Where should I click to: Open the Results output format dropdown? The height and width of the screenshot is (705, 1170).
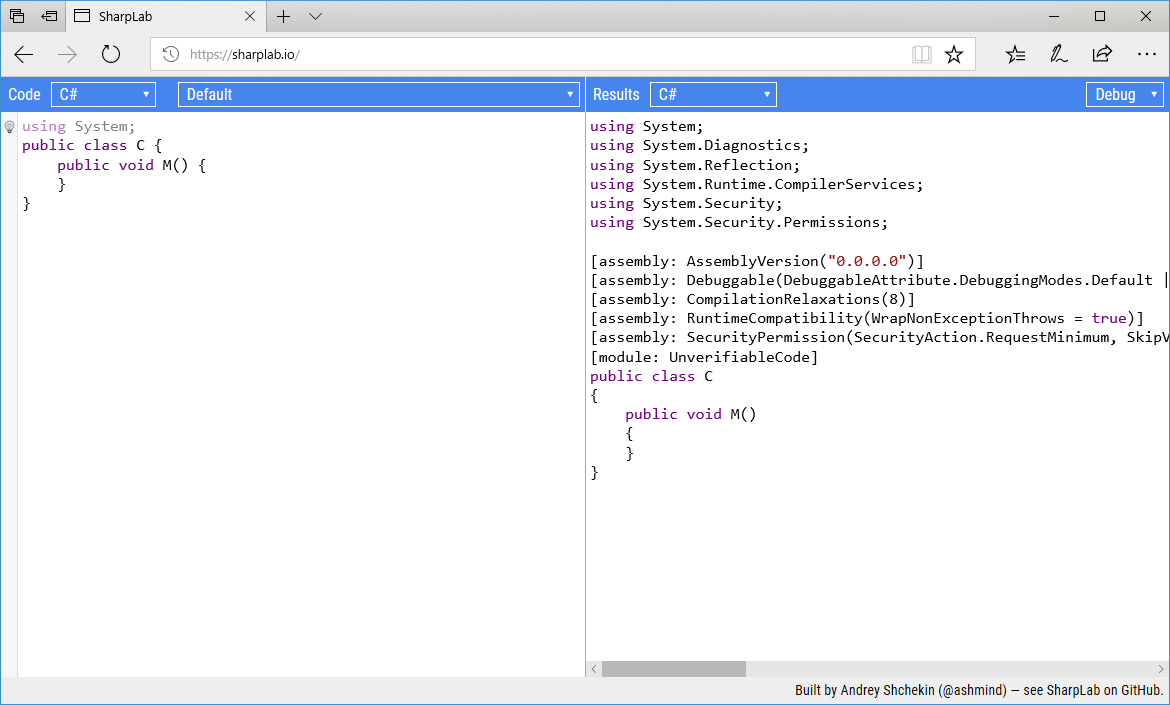713,94
